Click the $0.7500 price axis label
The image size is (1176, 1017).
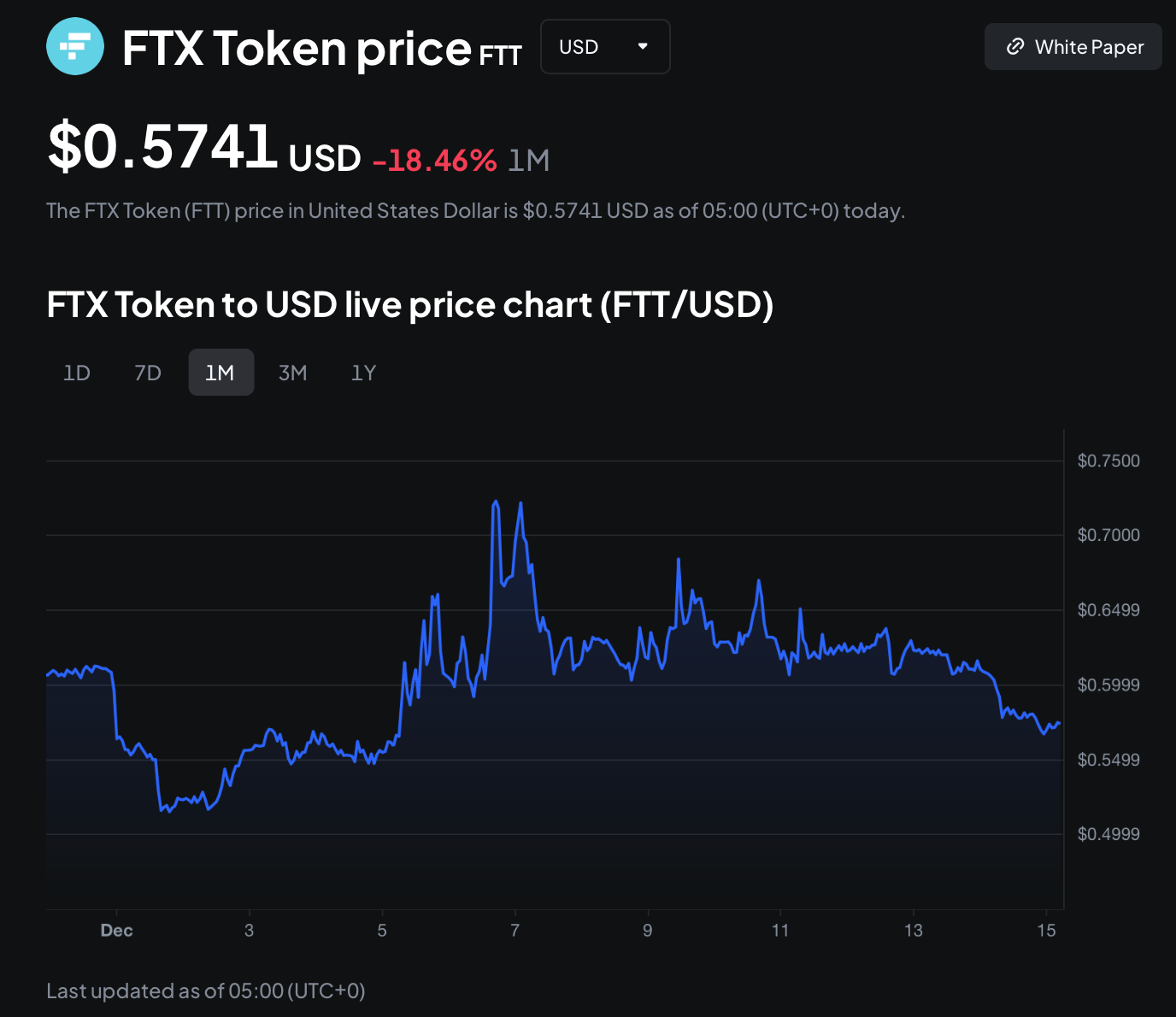click(1108, 461)
